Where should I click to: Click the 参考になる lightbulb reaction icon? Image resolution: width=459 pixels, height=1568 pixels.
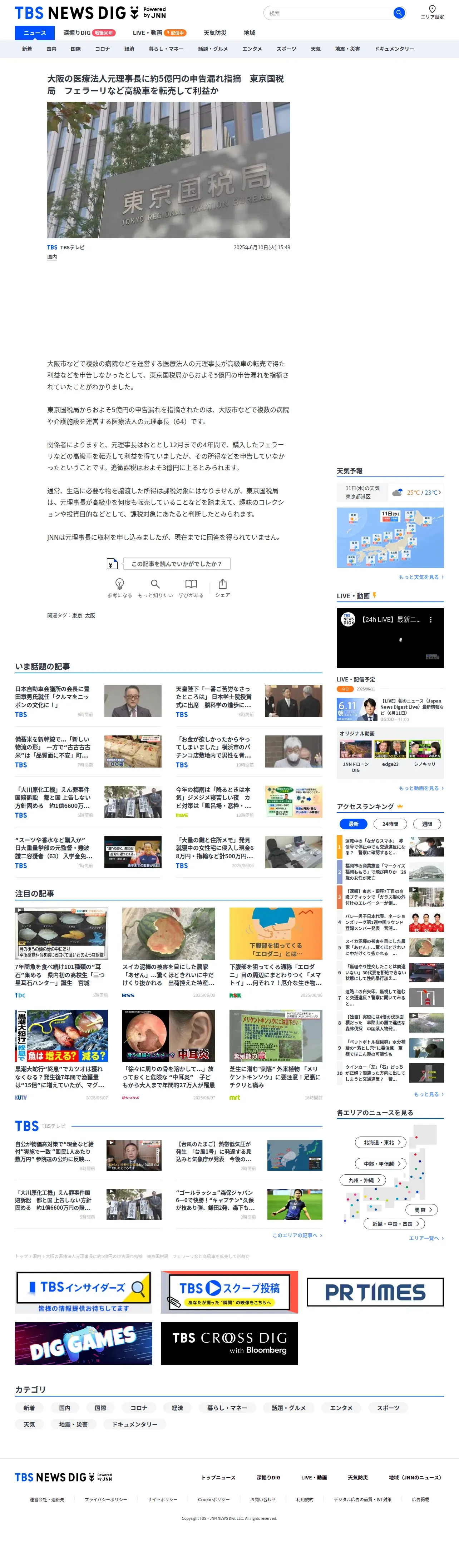coord(119,584)
